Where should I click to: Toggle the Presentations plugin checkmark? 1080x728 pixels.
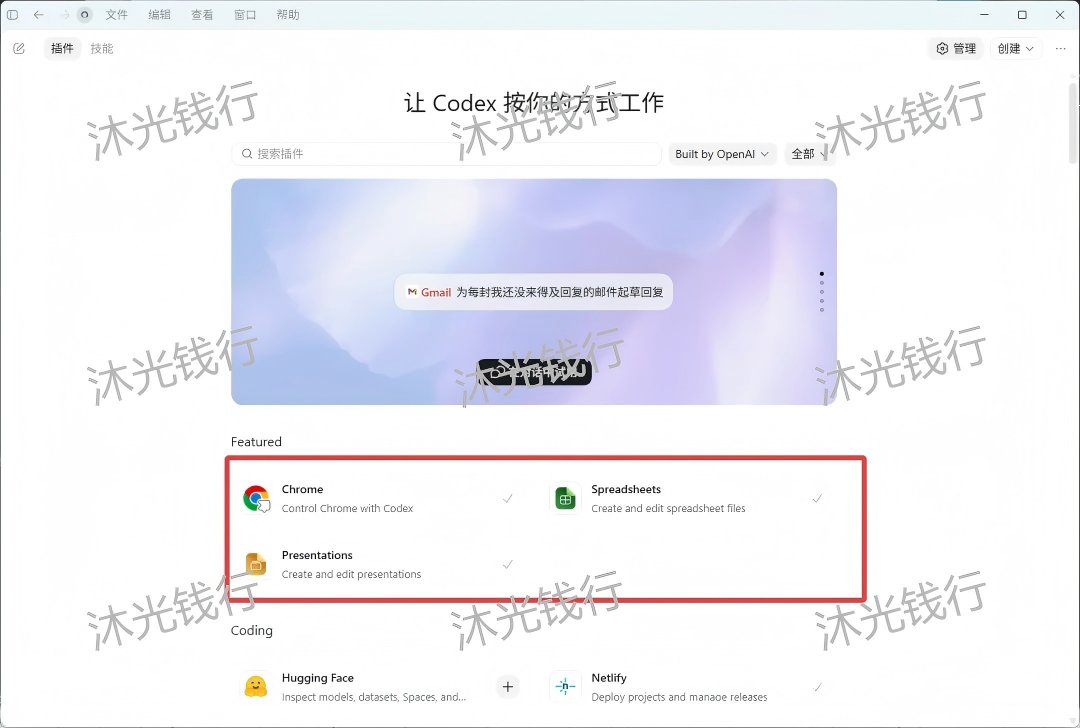pos(508,564)
